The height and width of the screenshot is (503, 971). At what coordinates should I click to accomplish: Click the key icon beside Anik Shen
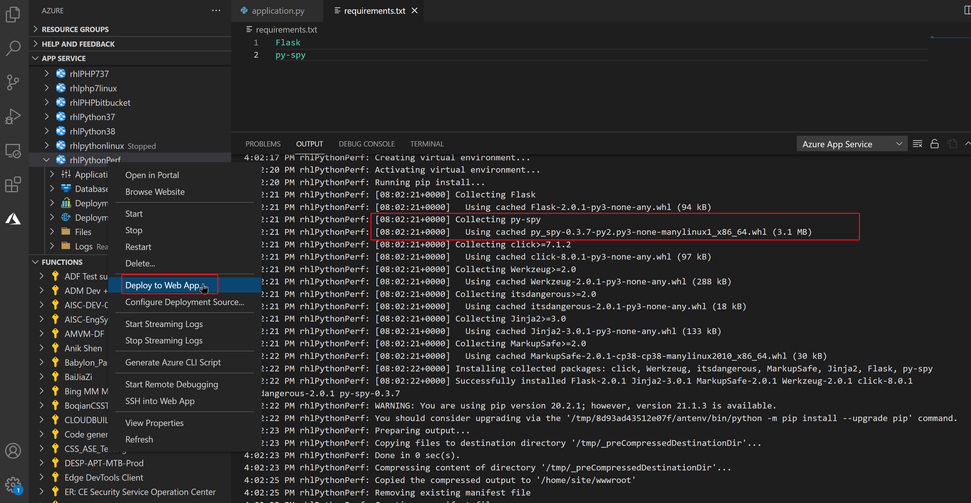click(55, 348)
